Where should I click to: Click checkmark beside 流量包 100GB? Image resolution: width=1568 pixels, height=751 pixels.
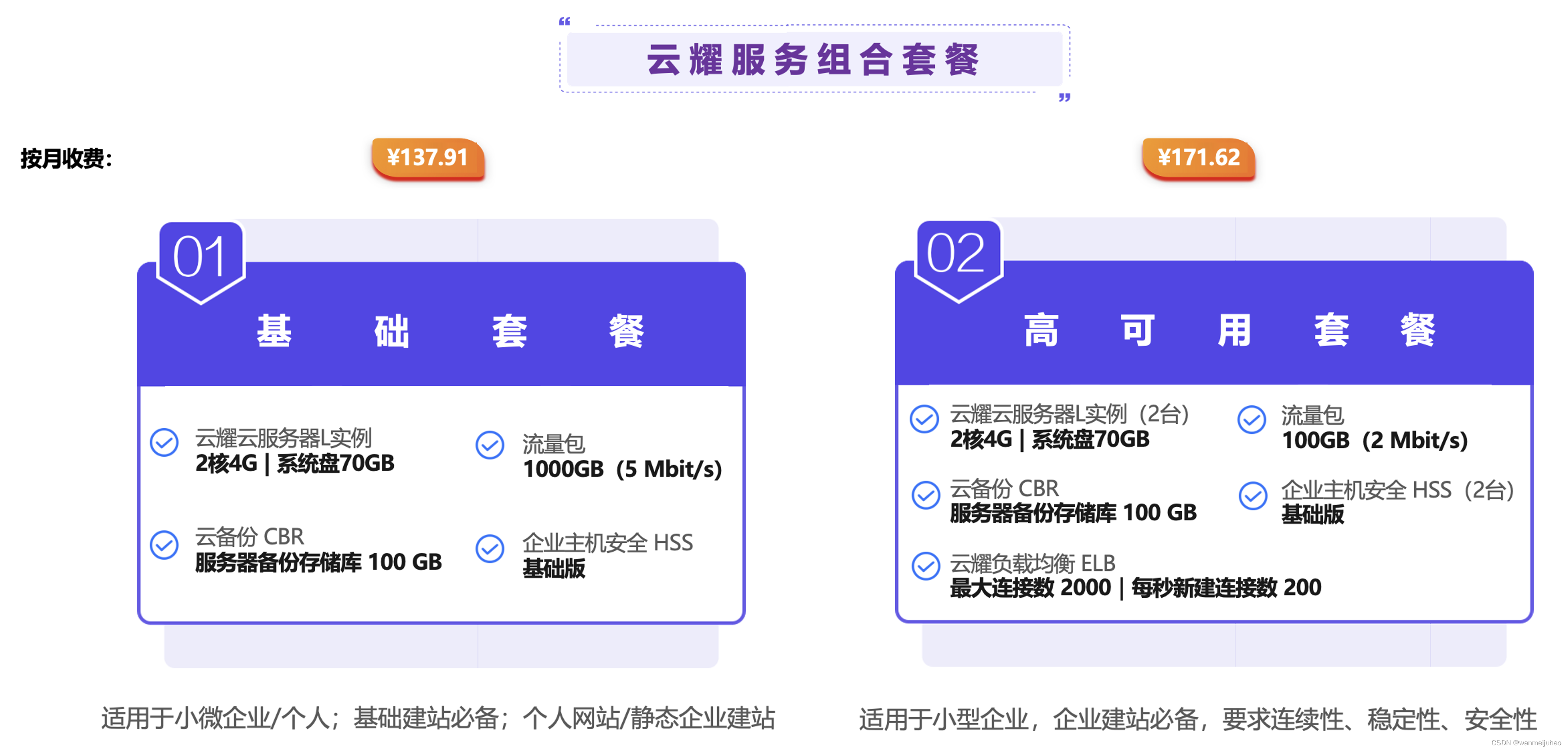tap(1252, 419)
